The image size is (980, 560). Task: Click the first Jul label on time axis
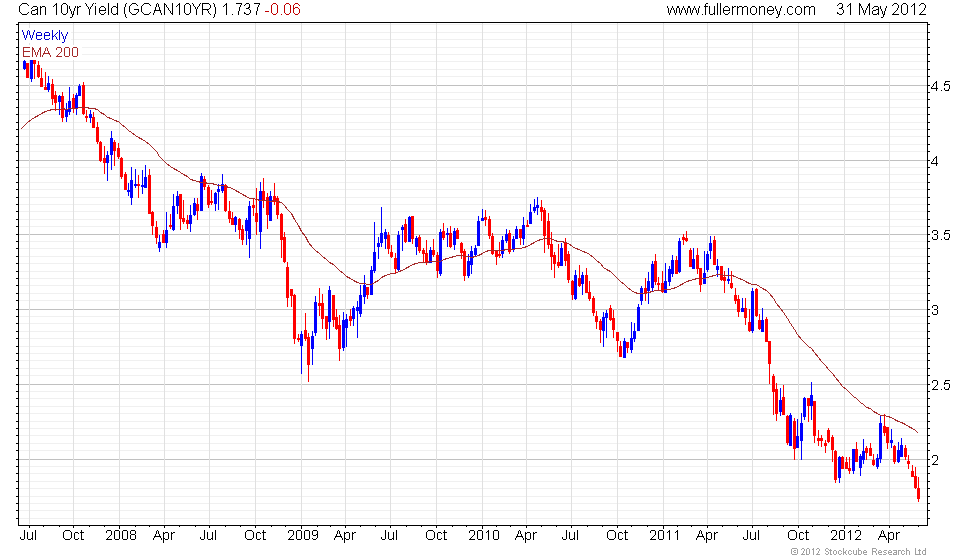pyautogui.click(x=28, y=536)
